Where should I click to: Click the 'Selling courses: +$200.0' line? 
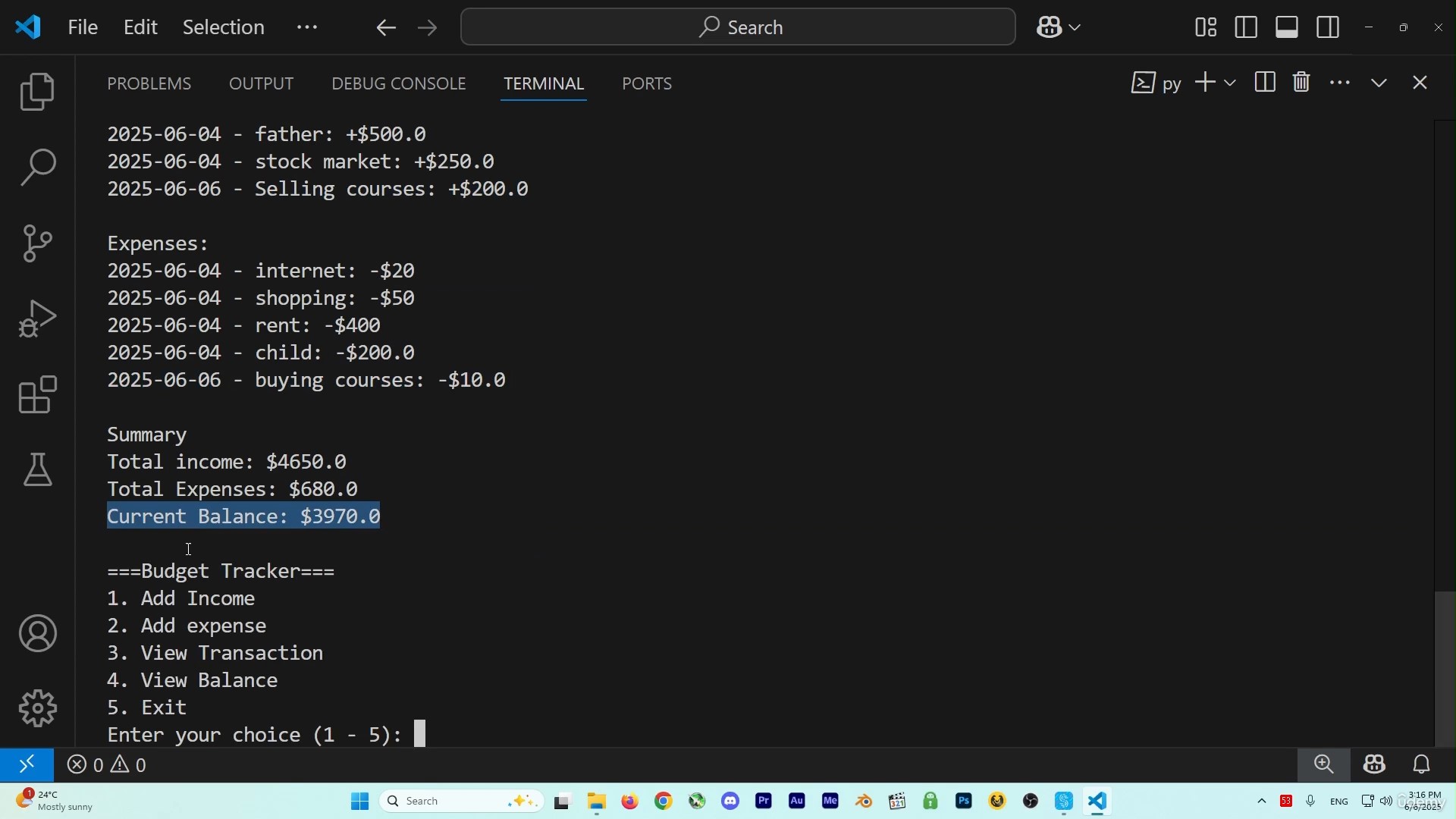click(318, 189)
